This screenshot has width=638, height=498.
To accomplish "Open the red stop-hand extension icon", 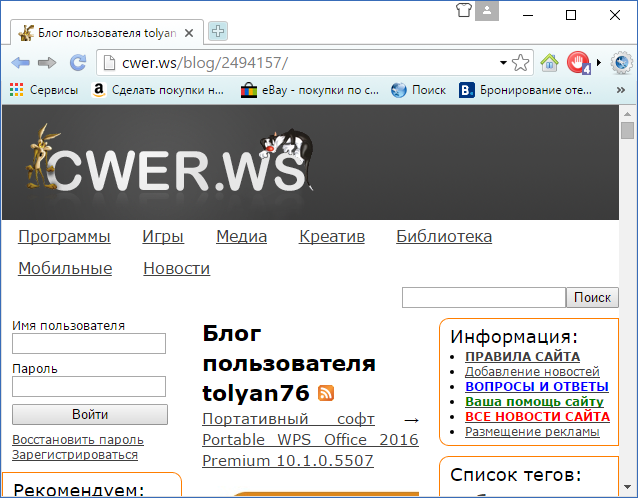I will tap(578, 63).
